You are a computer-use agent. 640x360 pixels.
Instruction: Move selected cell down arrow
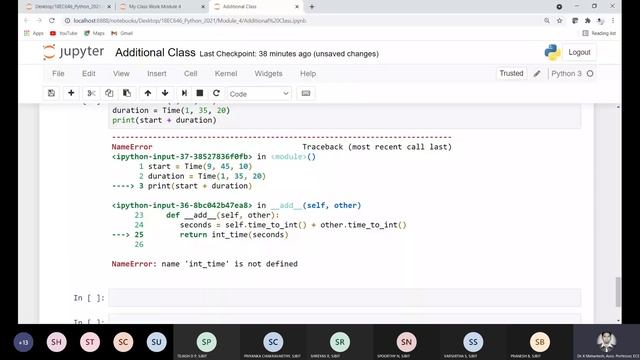pyautogui.click(x=165, y=93)
